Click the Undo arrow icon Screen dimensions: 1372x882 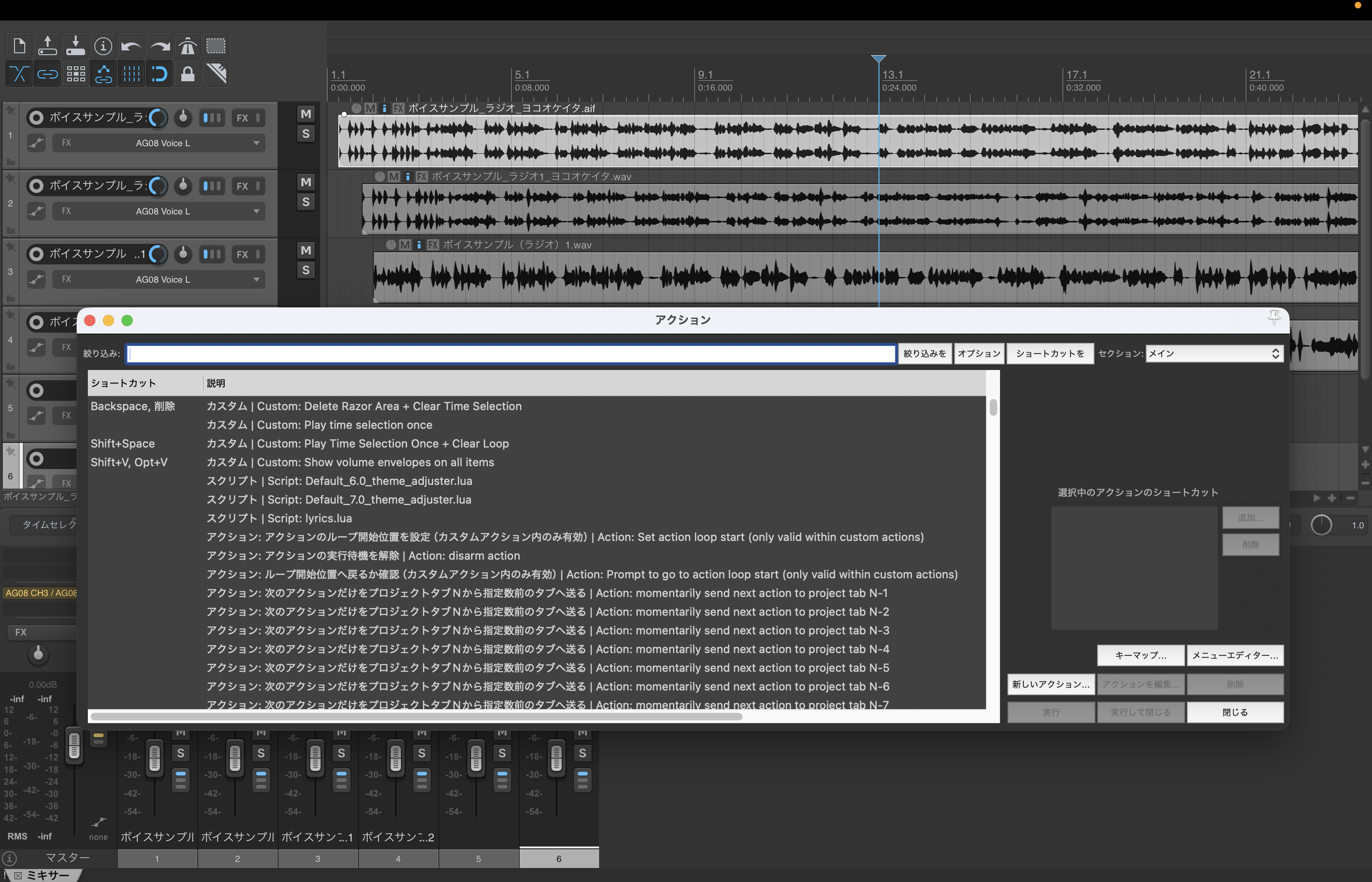[131, 45]
